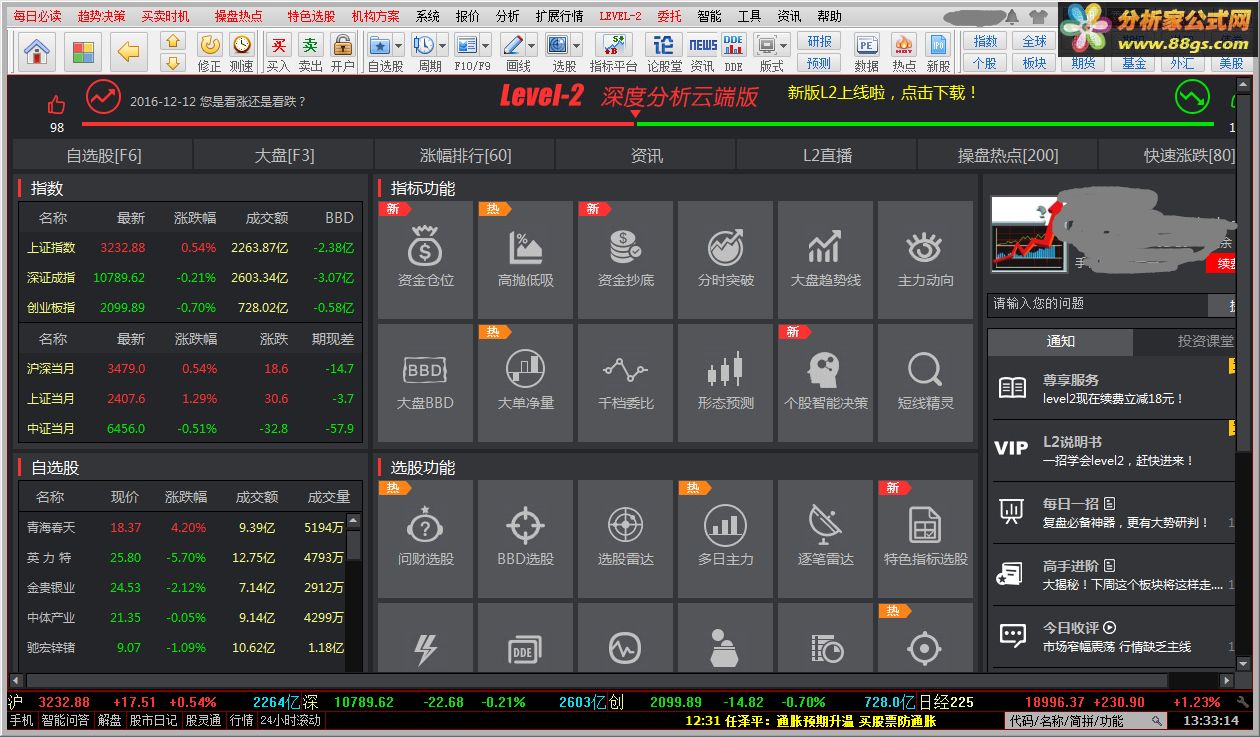This screenshot has width=1260, height=737.
Task: Open the BBD选股 crosshair tile
Action: click(x=526, y=538)
